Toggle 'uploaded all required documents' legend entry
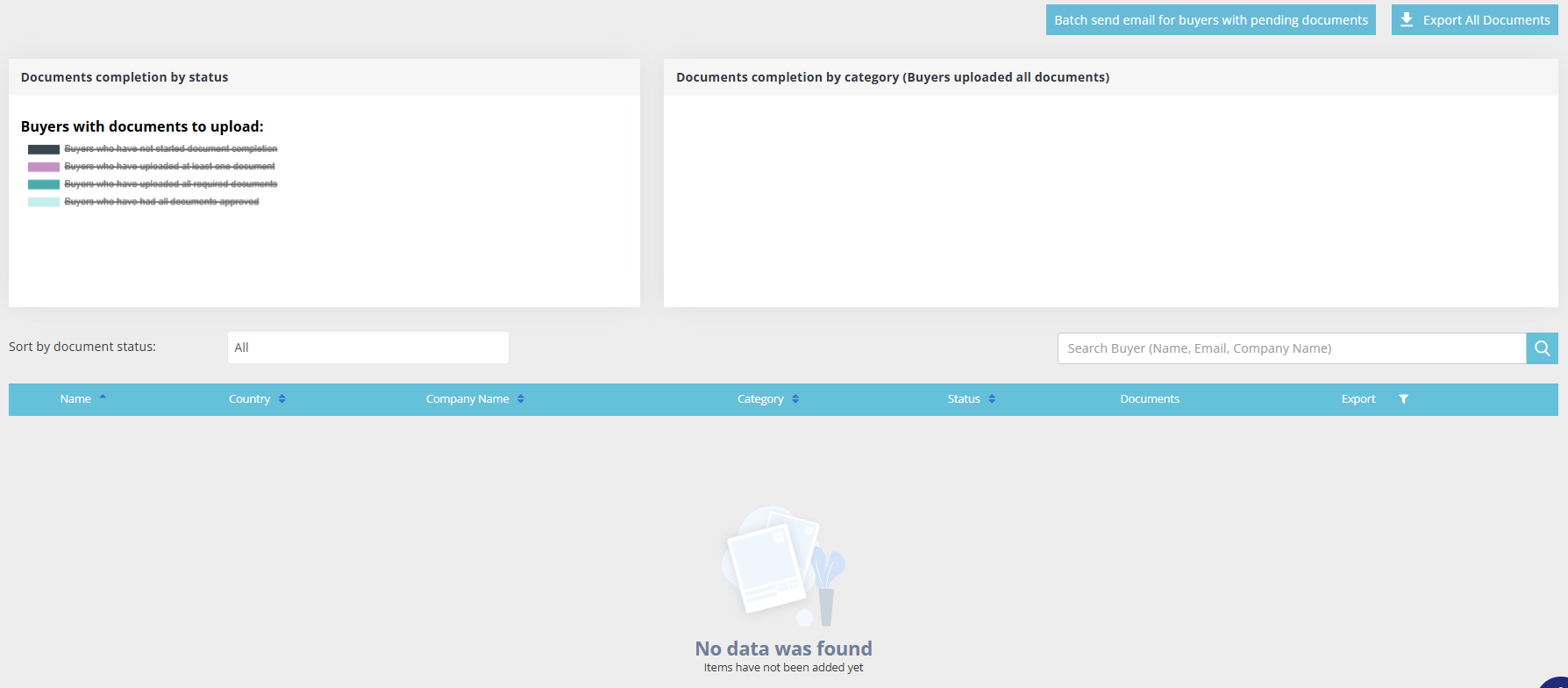Screen dimensions: 1568x688 point(170,184)
